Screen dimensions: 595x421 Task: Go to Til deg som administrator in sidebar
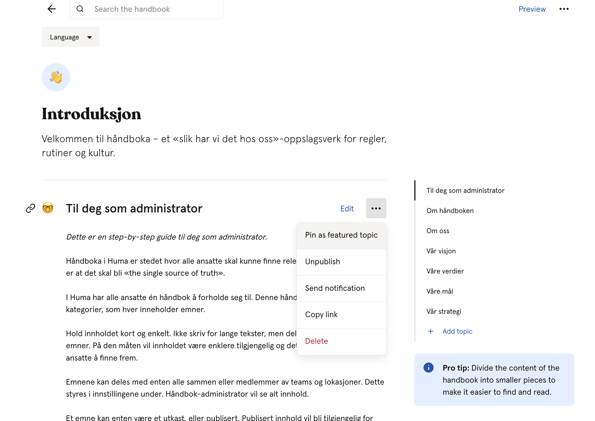pos(465,191)
